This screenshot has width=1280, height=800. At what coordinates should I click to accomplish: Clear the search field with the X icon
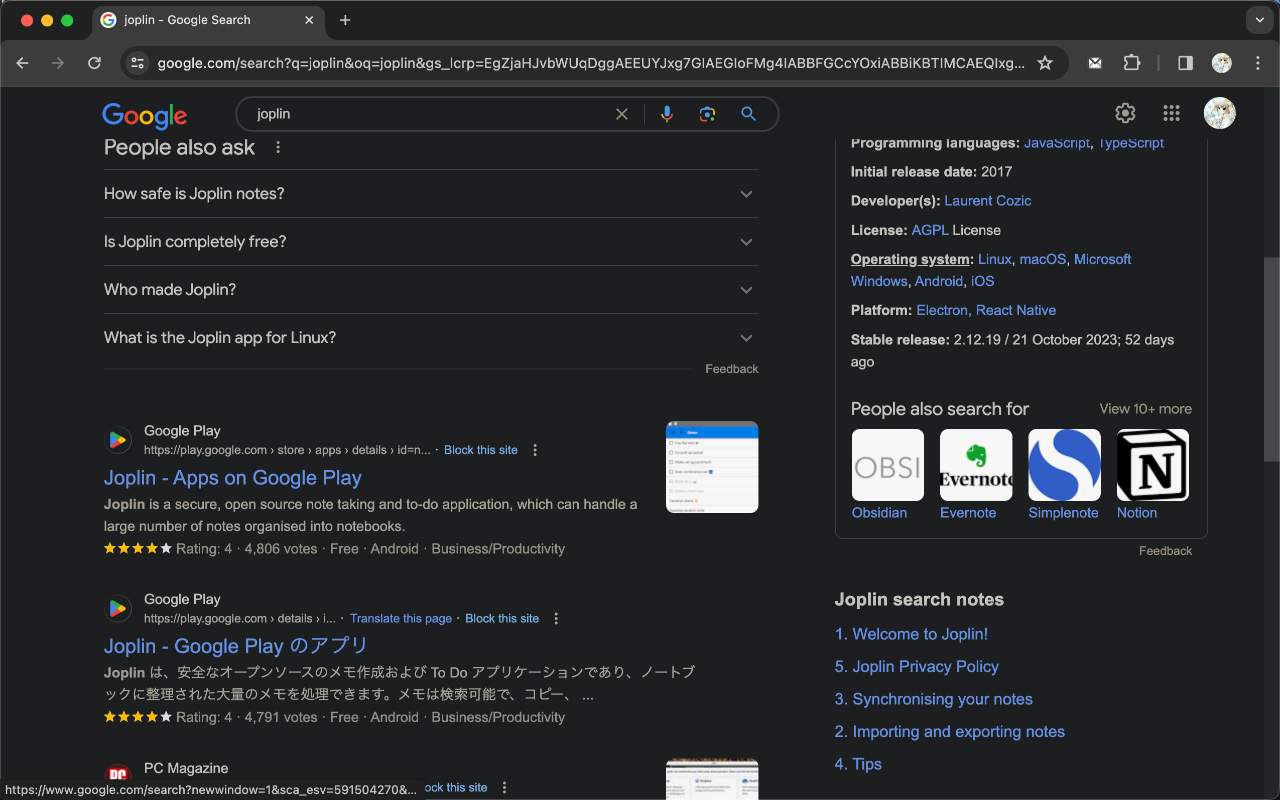[621, 113]
